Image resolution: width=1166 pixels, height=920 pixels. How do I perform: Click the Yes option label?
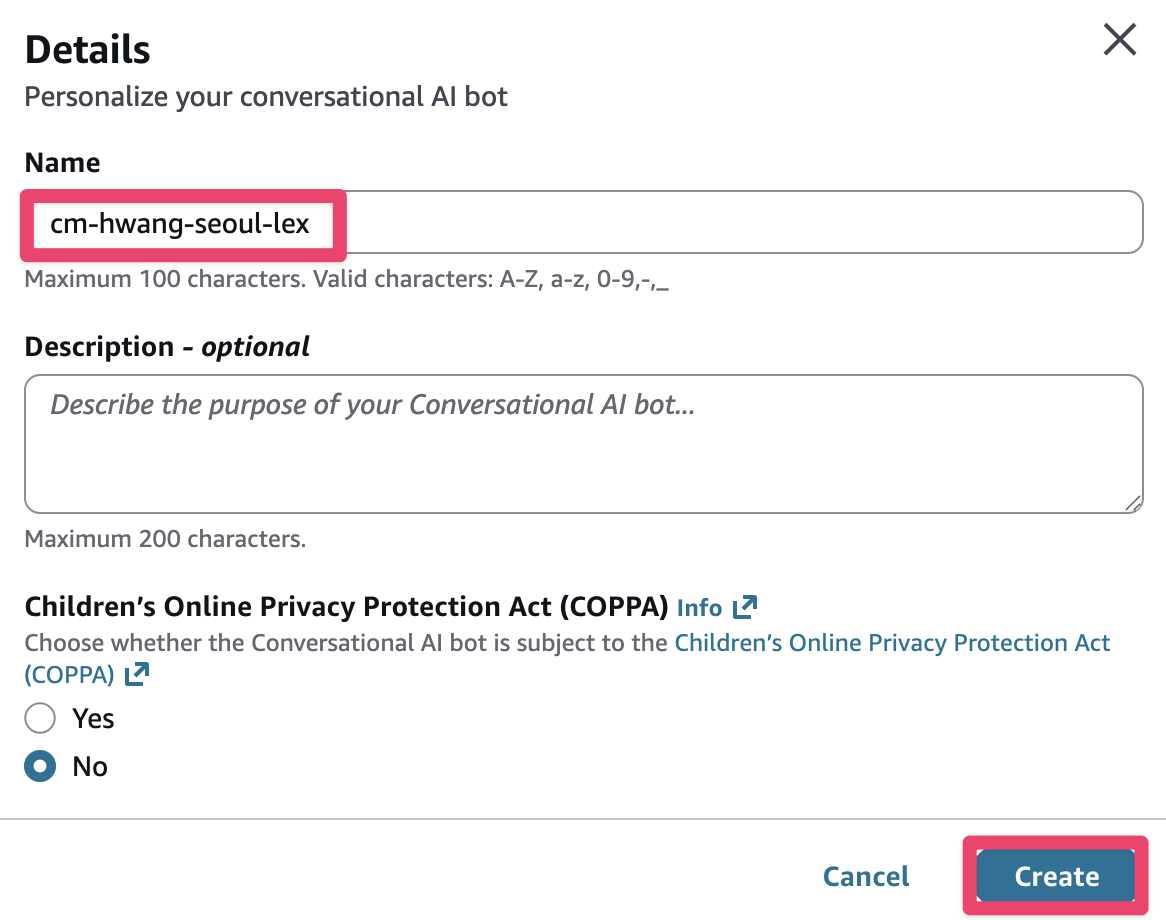point(93,718)
